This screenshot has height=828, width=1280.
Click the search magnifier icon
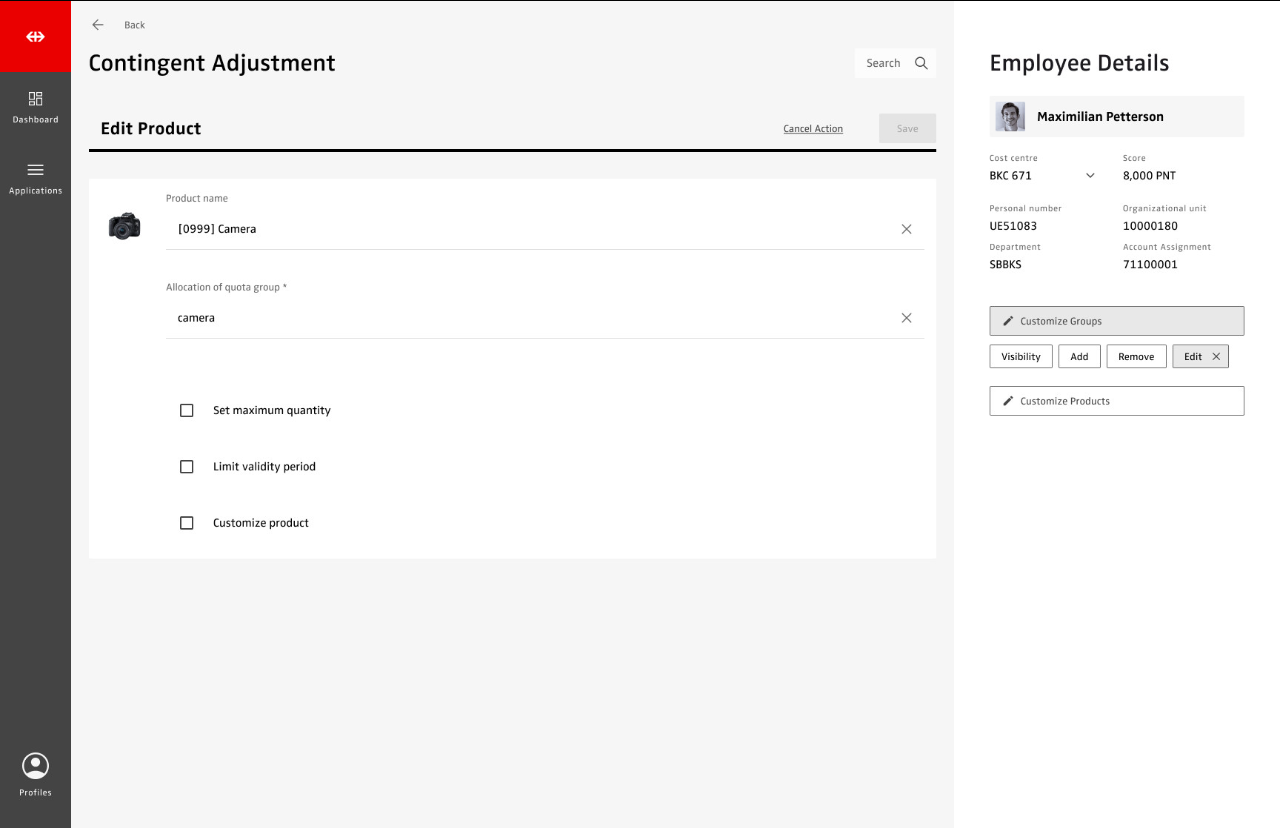[921, 63]
